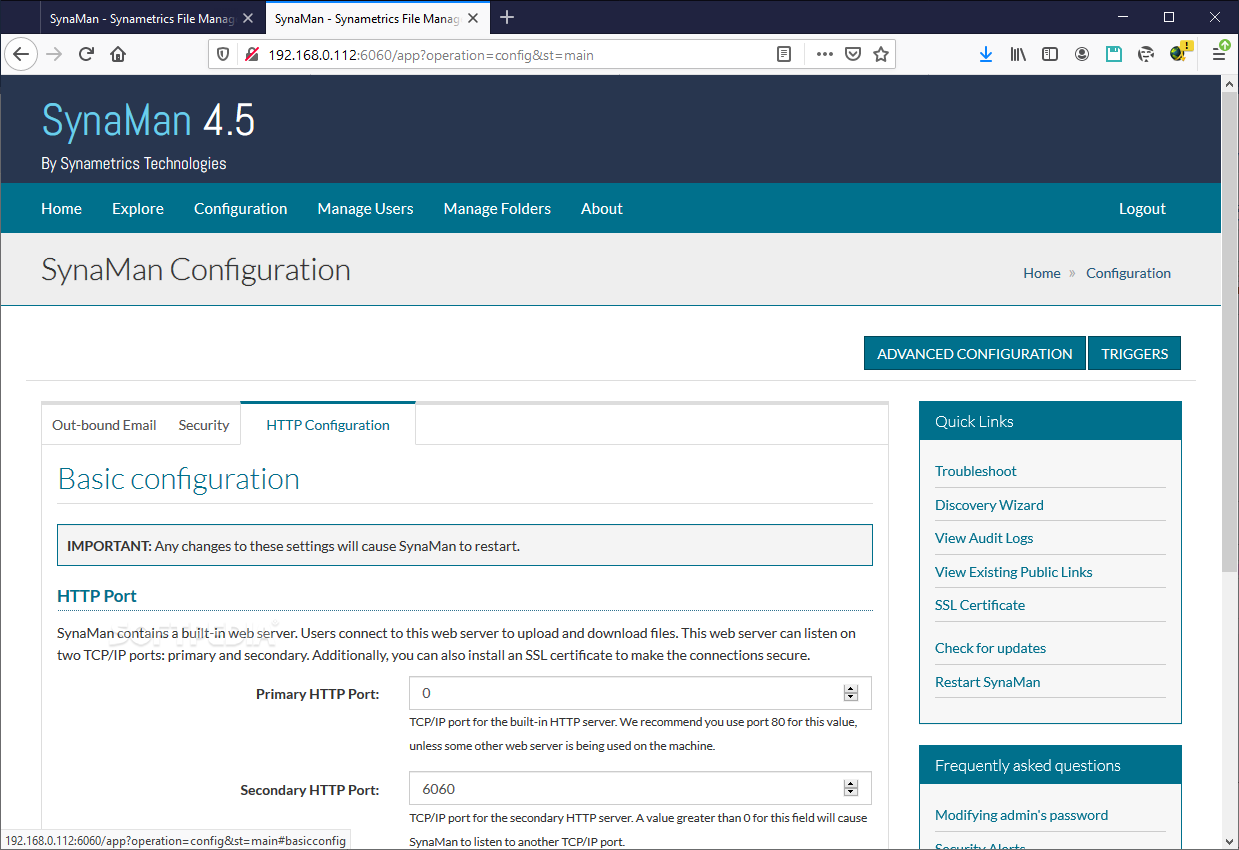Open the SSL Certificate link
1239x850 pixels.
[980, 605]
